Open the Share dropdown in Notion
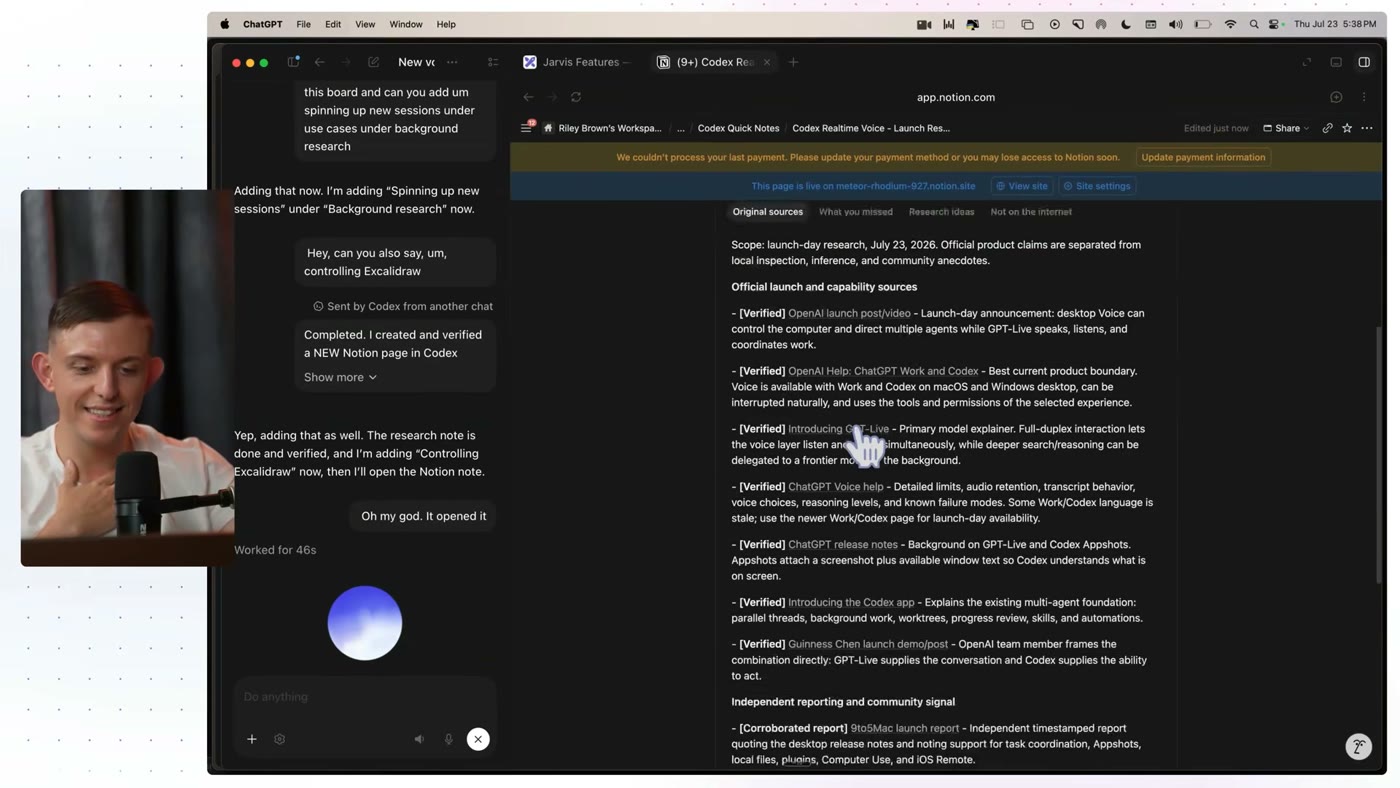This screenshot has width=1400, height=788. pos(1286,128)
